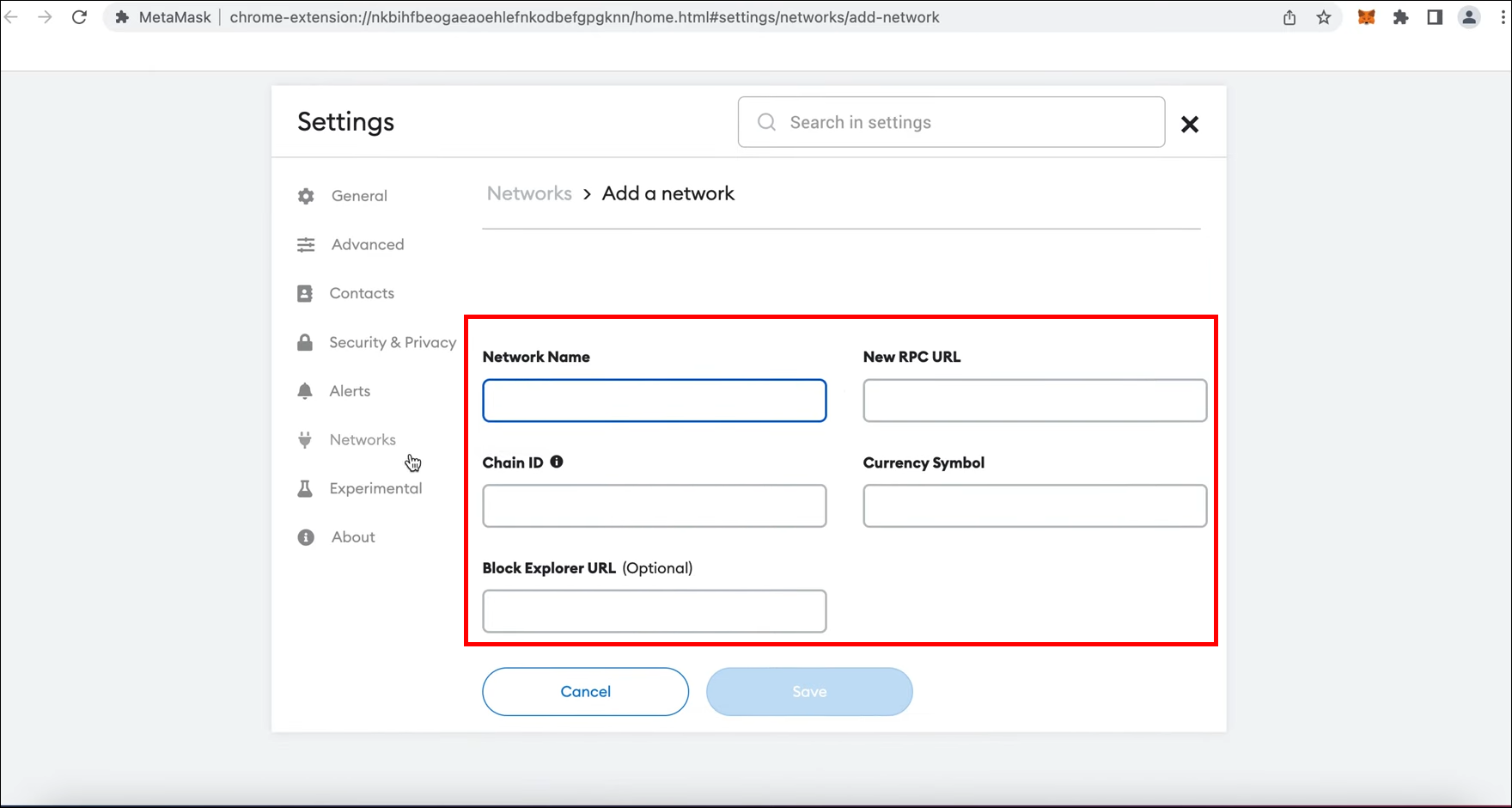The height and width of the screenshot is (808, 1512).
Task: Focus the Currency Symbol field
Action: [x=1035, y=506]
